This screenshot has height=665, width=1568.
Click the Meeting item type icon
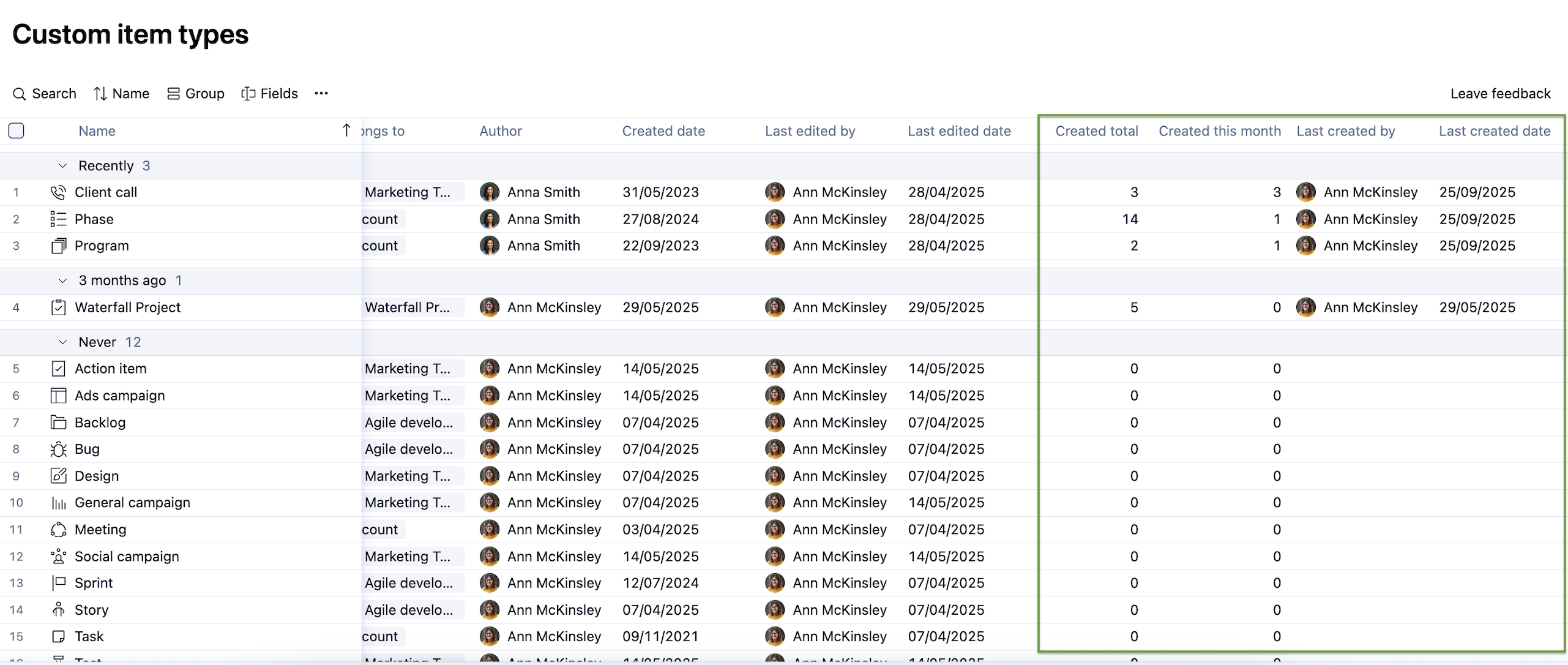[58, 530]
